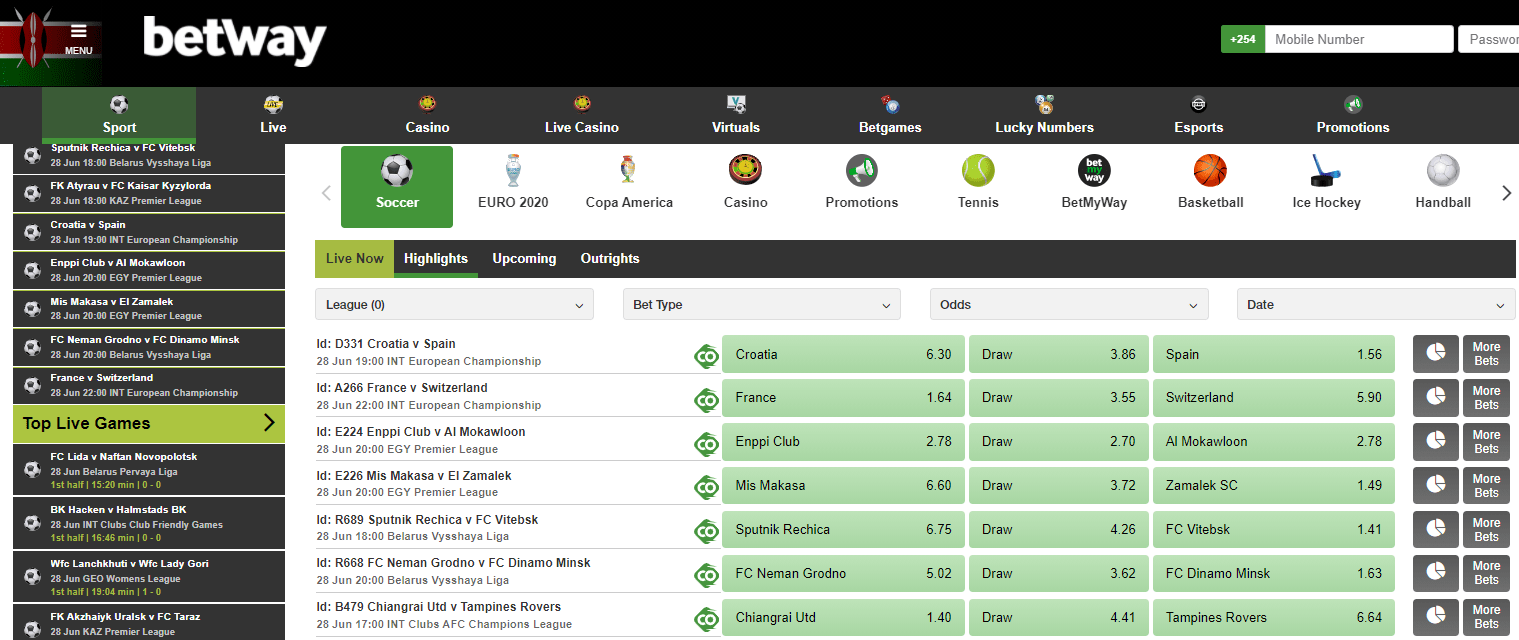
Task: Open the Casino tab in top navigation
Action: 427,114
